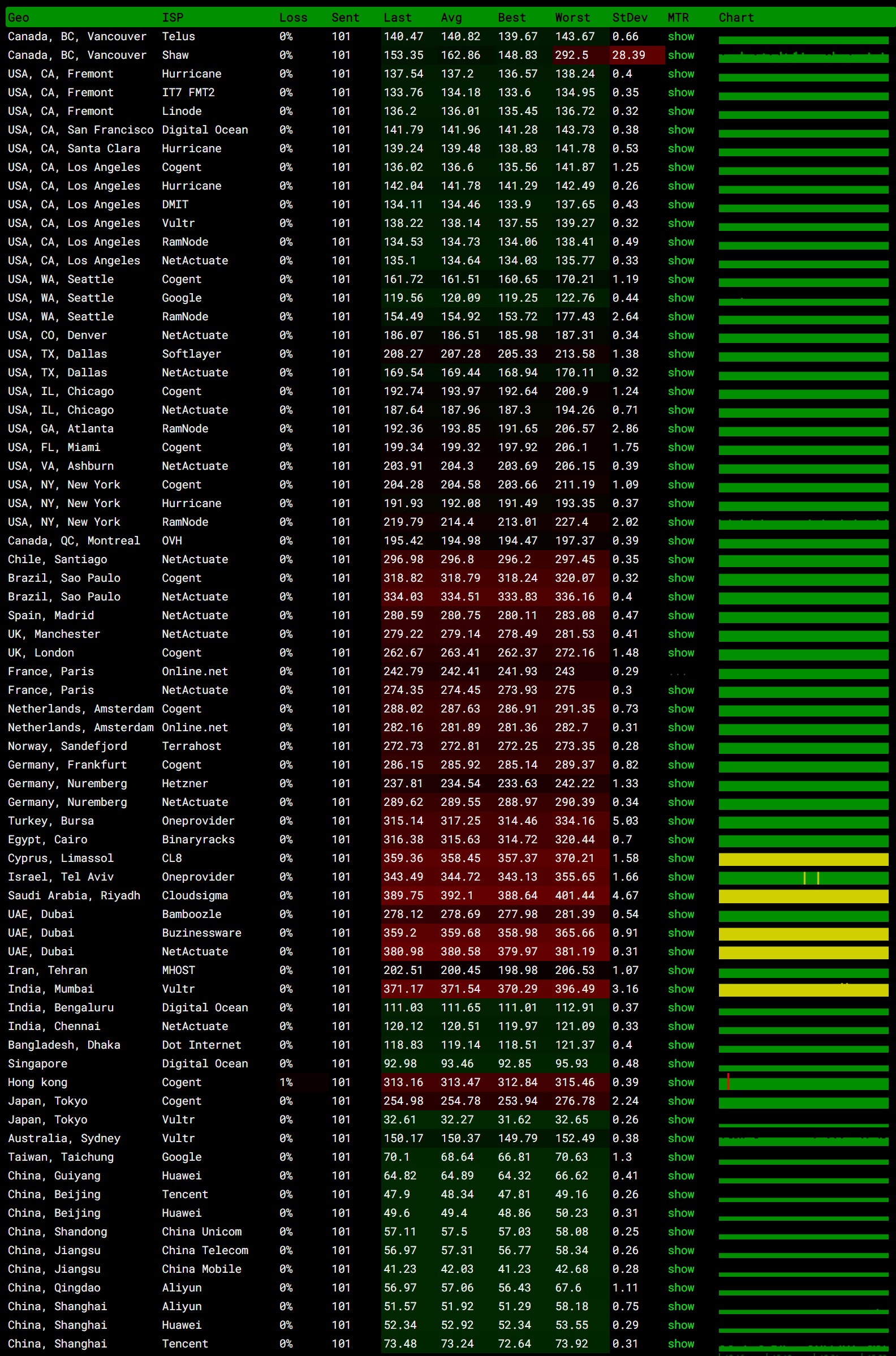Viewport: 896px width, 1356px height.
Task: Show MTR for San Francisco Digital Ocean
Action: [680, 130]
